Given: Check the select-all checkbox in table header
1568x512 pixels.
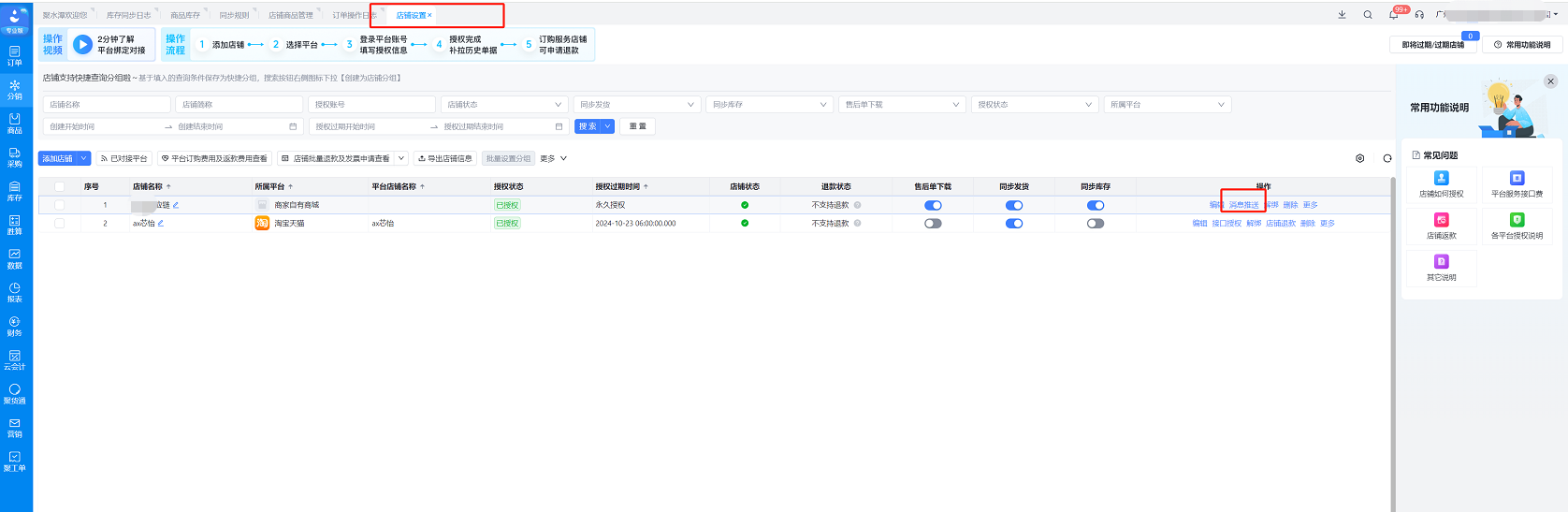Looking at the screenshot, I should click(60, 186).
